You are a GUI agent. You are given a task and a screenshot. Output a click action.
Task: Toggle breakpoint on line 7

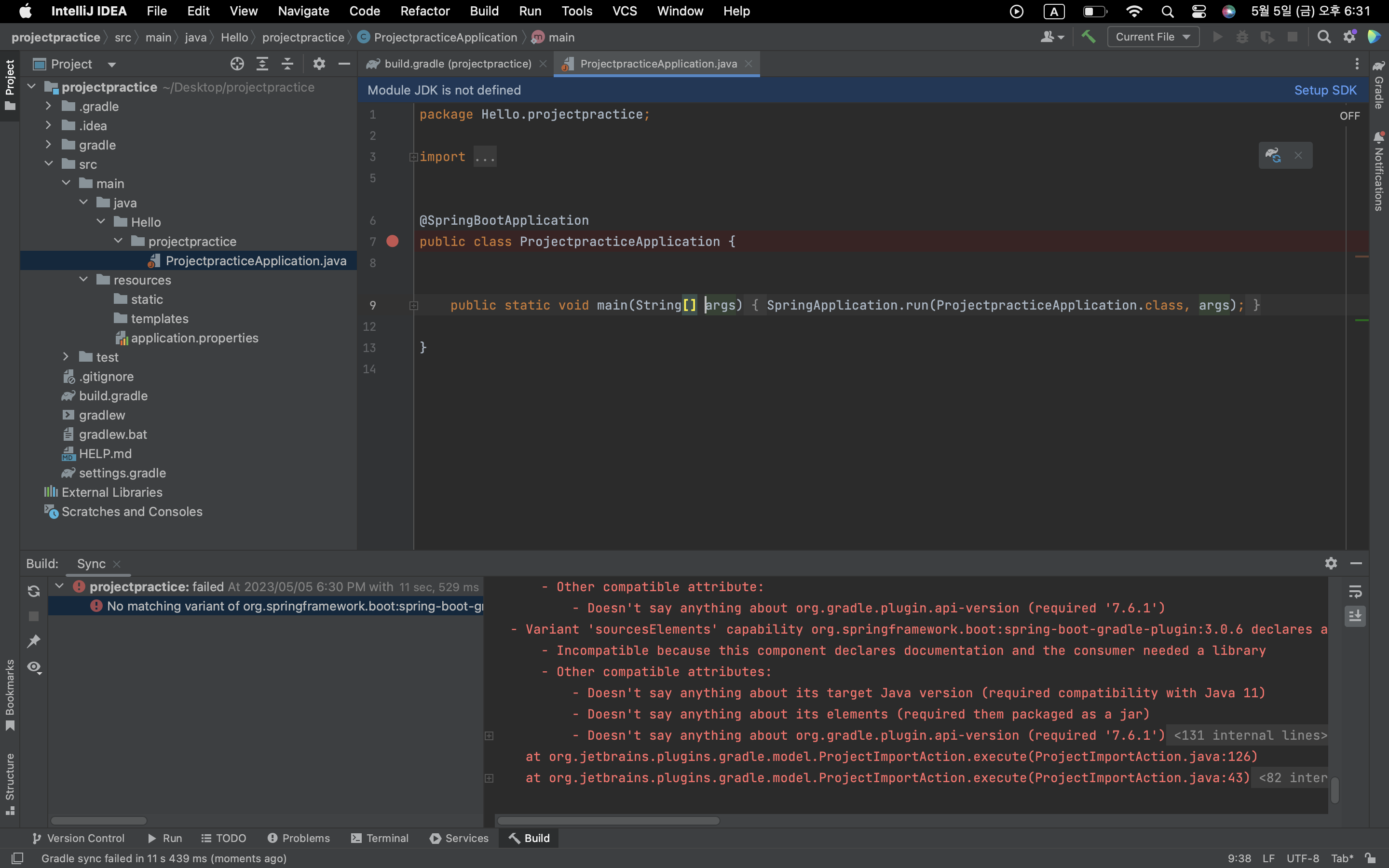393,241
